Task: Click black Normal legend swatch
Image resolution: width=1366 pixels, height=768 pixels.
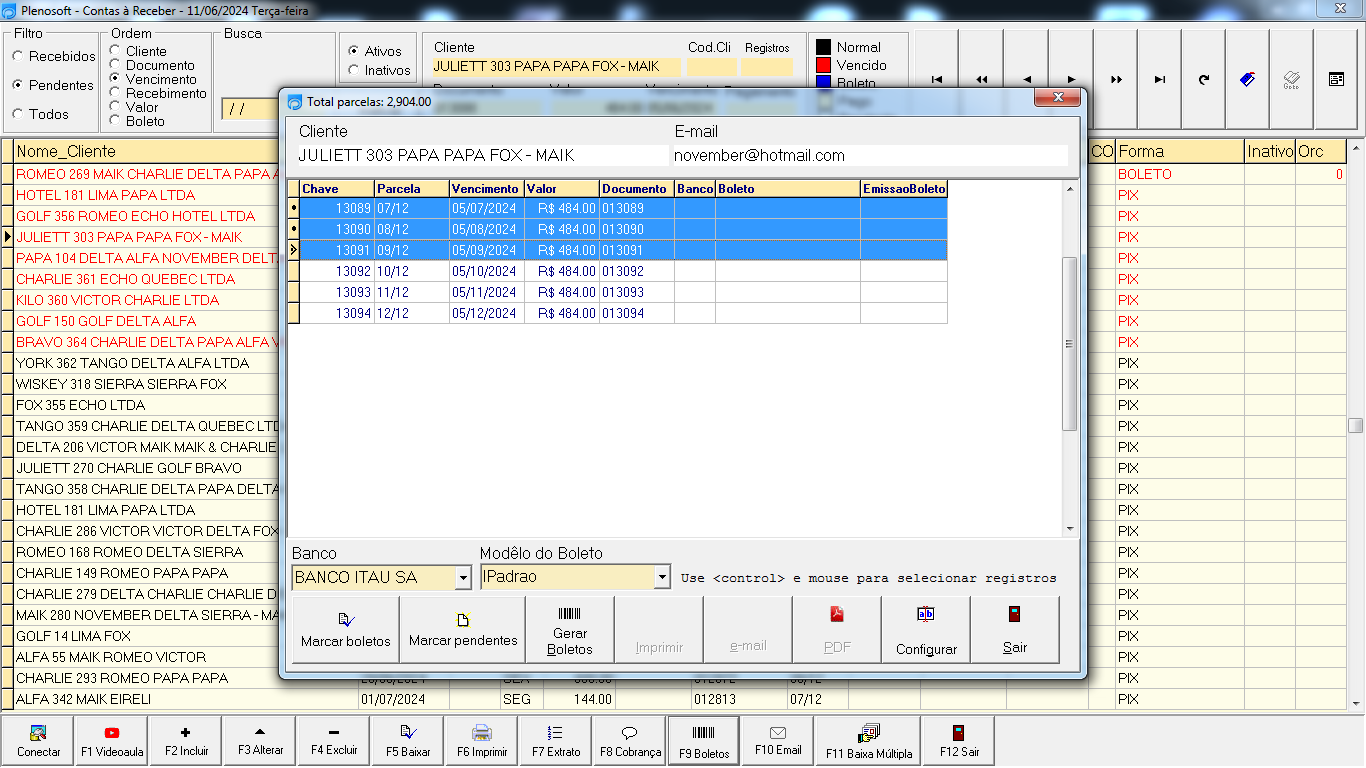Action: [x=824, y=47]
